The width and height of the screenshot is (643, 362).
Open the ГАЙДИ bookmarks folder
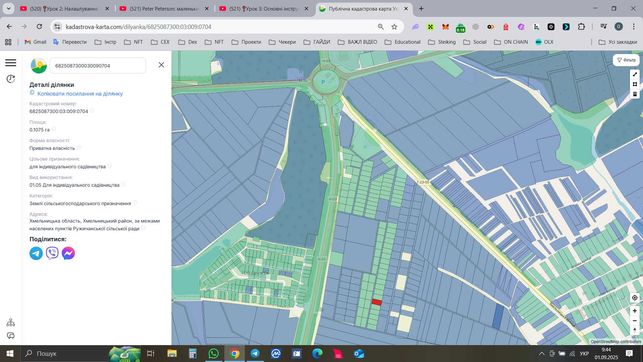coord(317,42)
